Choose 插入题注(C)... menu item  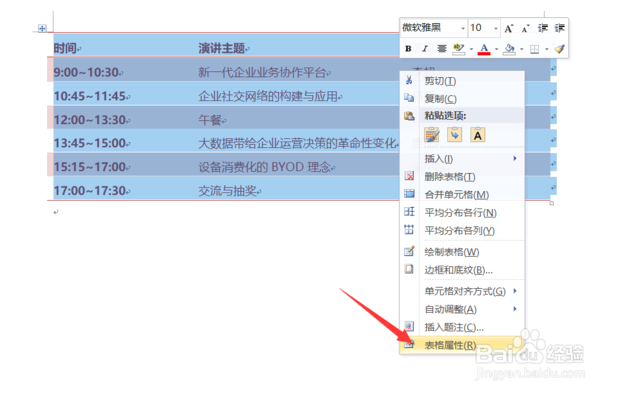[x=462, y=327]
